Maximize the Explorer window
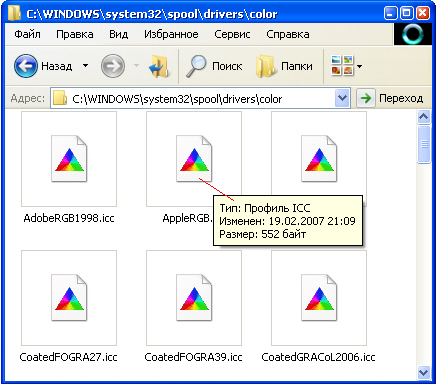Viewport: 439px width, 386px height. (x=406, y=13)
